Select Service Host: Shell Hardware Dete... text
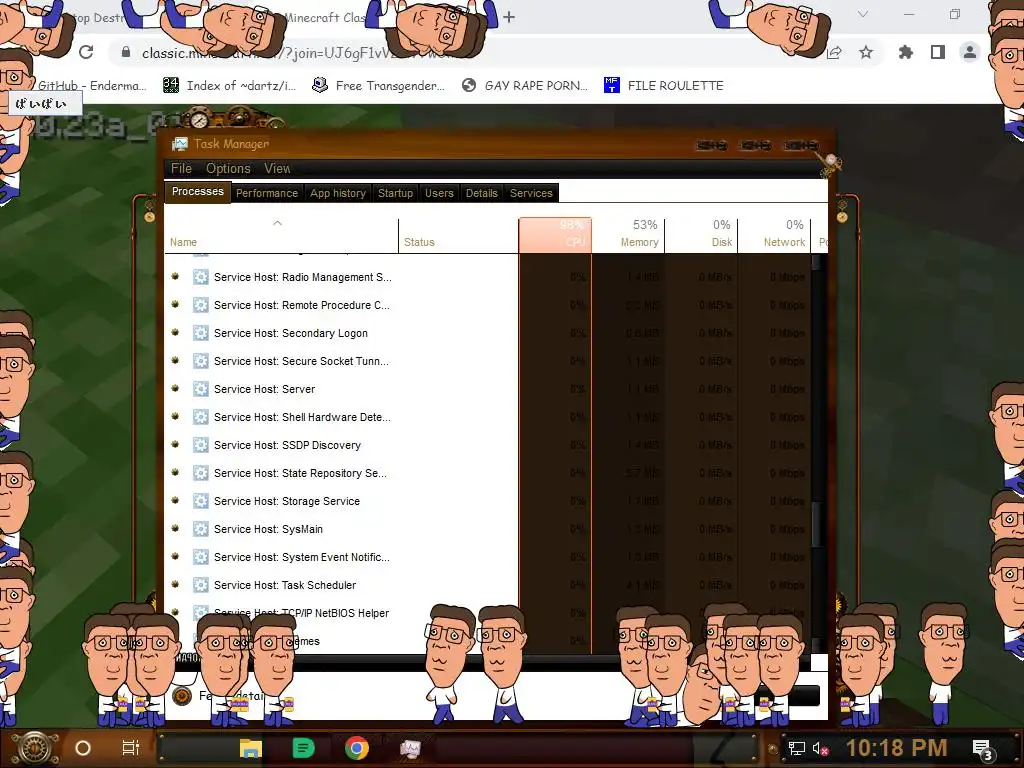Screen dimensions: 1024x768 (302, 417)
